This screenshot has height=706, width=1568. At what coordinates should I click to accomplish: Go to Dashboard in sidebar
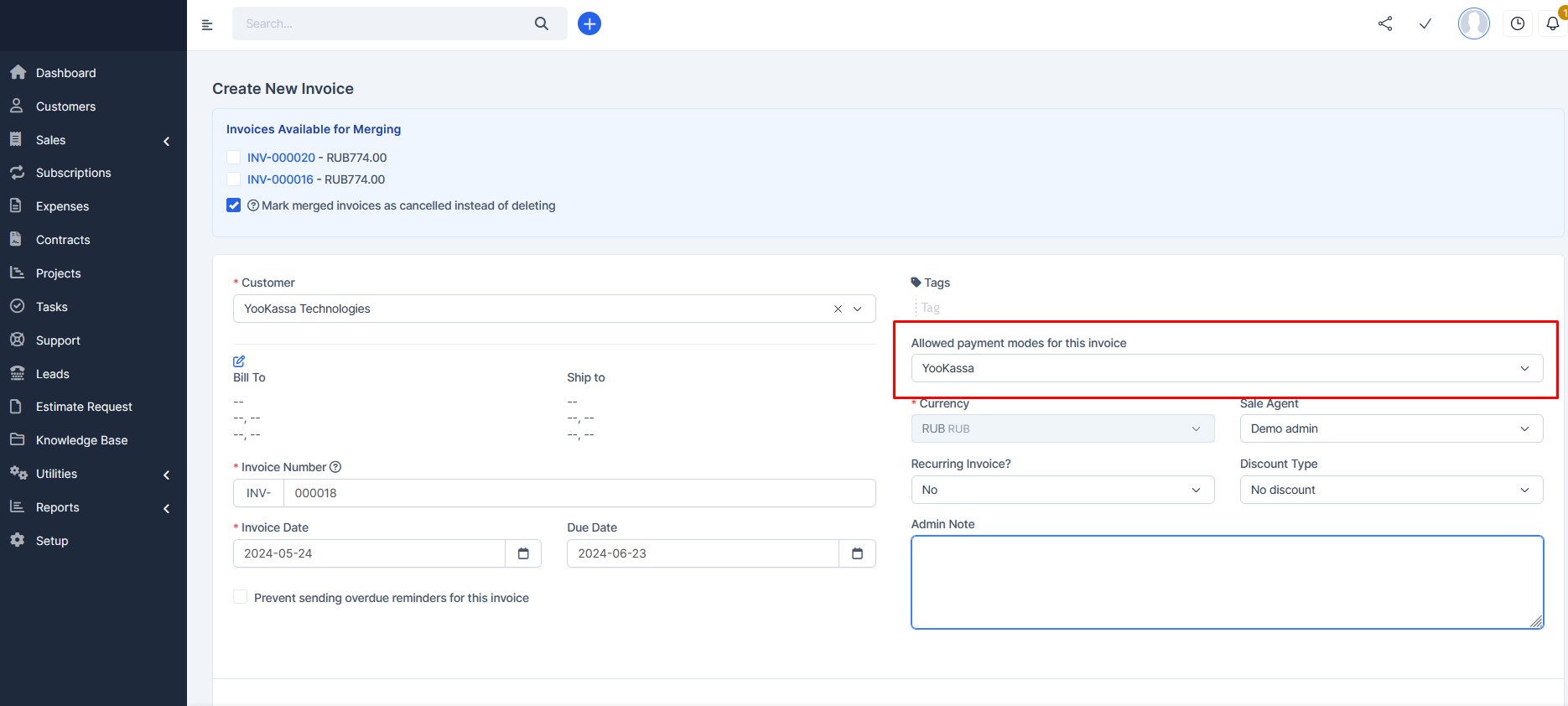[65, 73]
